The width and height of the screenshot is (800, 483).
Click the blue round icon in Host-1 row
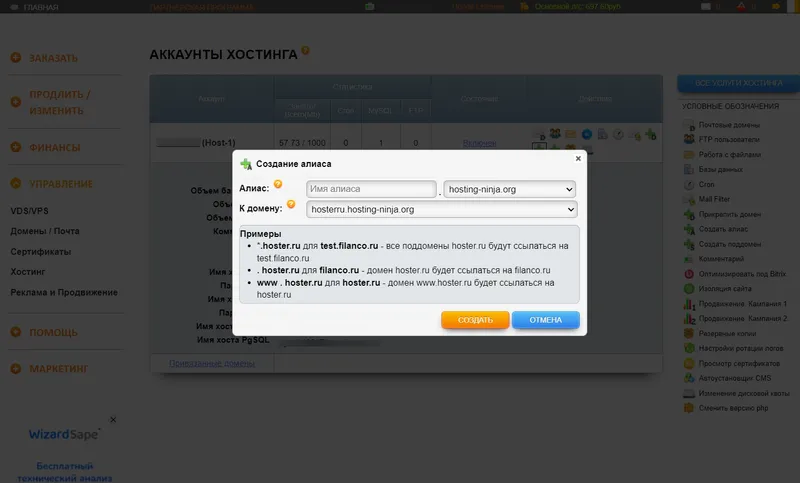[x=587, y=135]
